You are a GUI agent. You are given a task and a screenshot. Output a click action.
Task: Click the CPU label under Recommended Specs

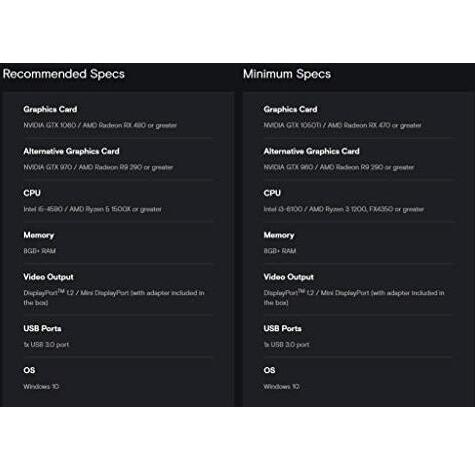point(32,193)
